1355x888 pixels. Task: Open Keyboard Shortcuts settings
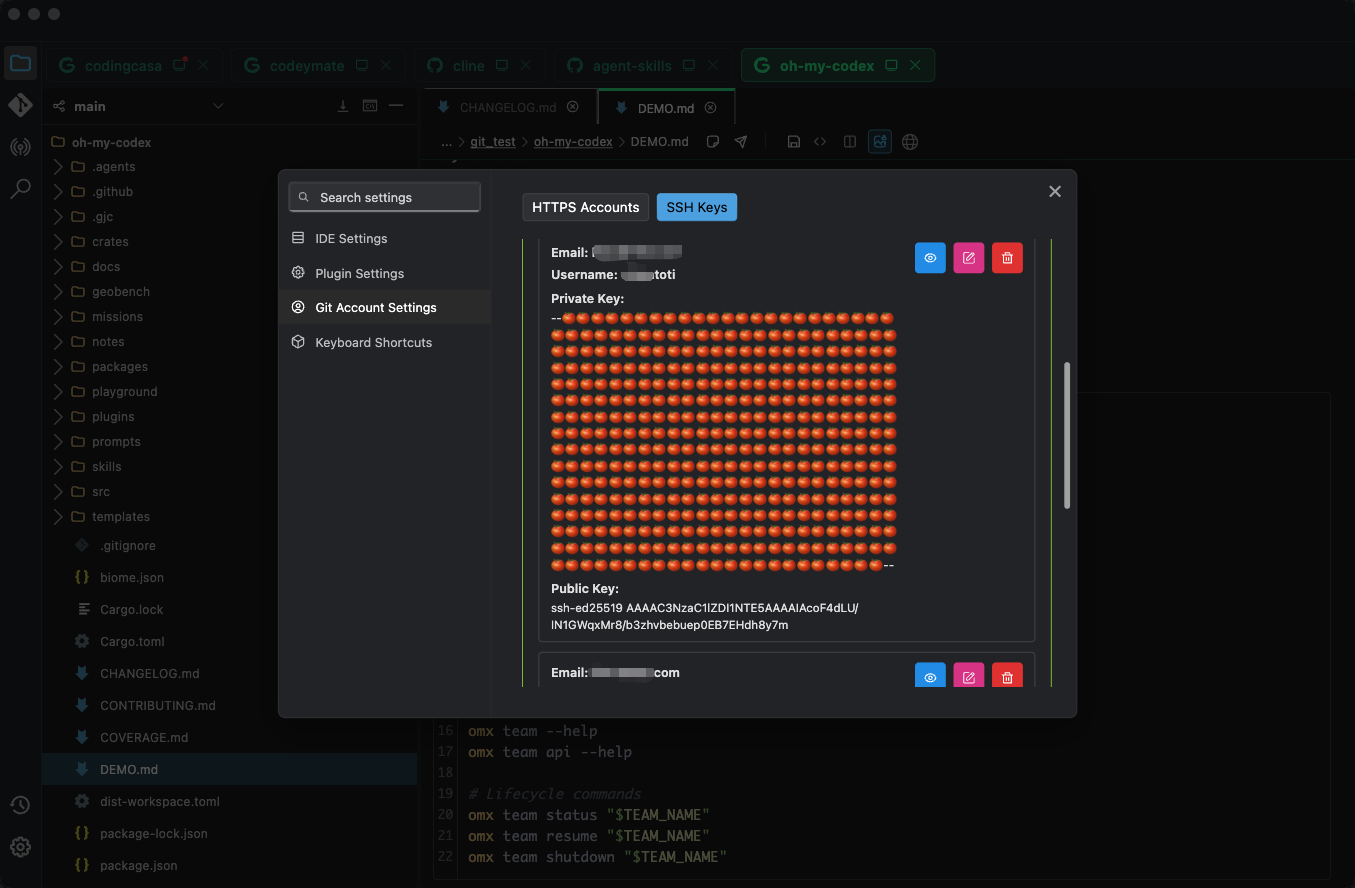[x=384, y=342]
